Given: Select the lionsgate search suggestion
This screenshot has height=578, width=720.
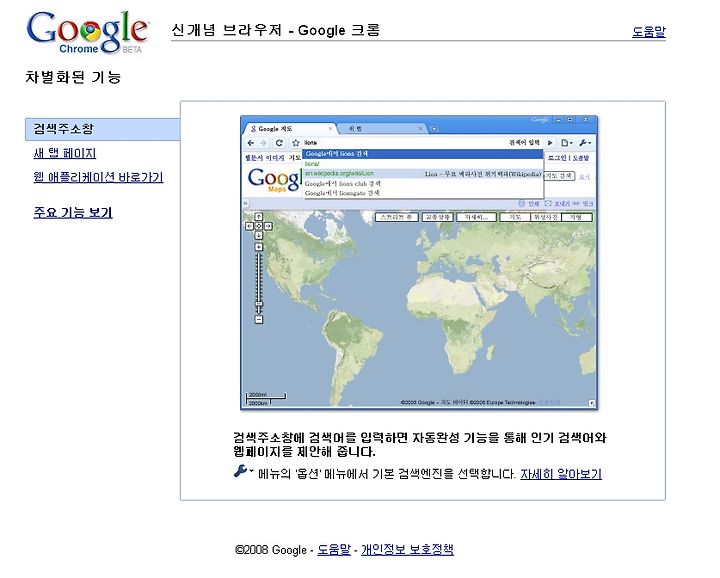Looking at the screenshot, I should coord(422,193).
